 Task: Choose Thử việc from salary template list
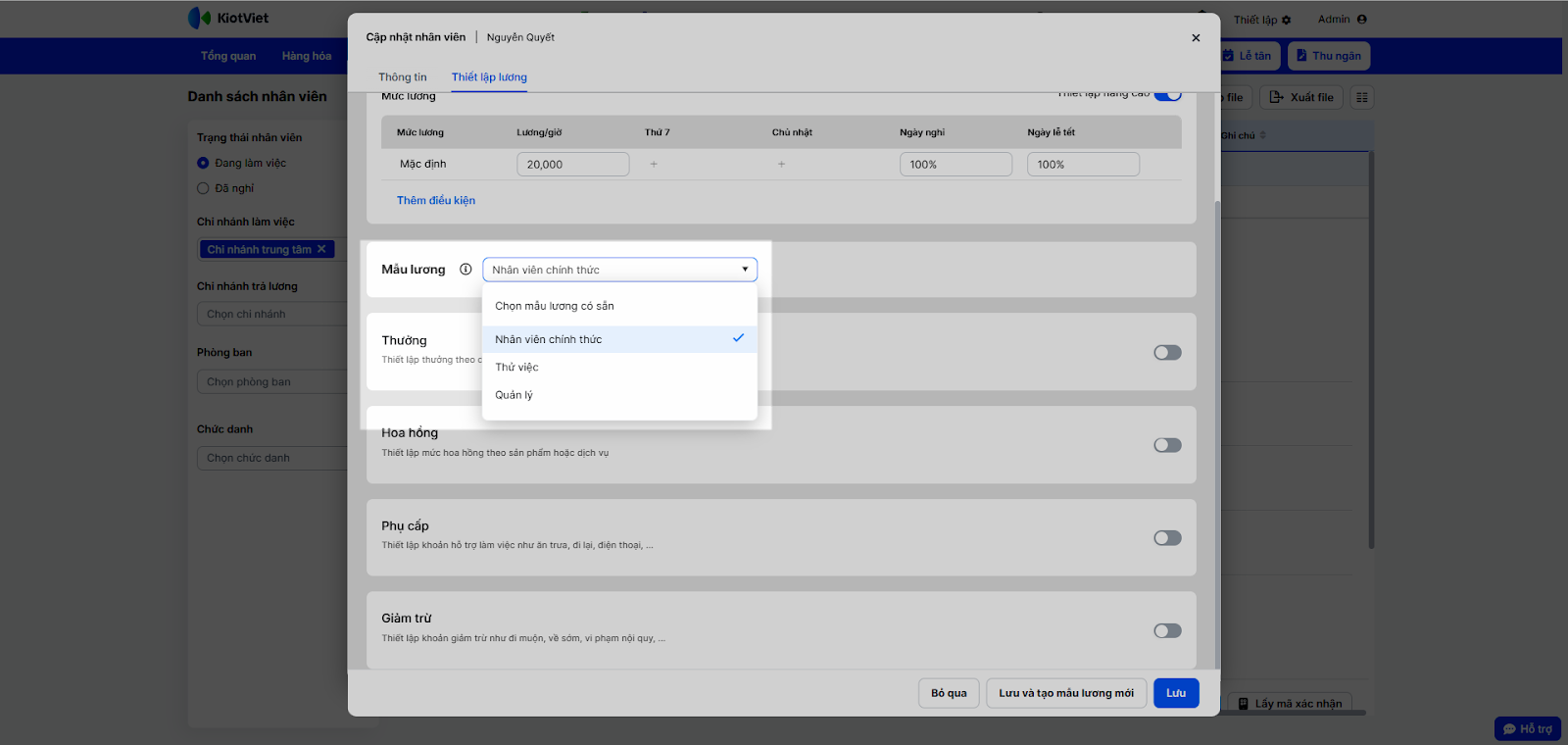point(516,368)
